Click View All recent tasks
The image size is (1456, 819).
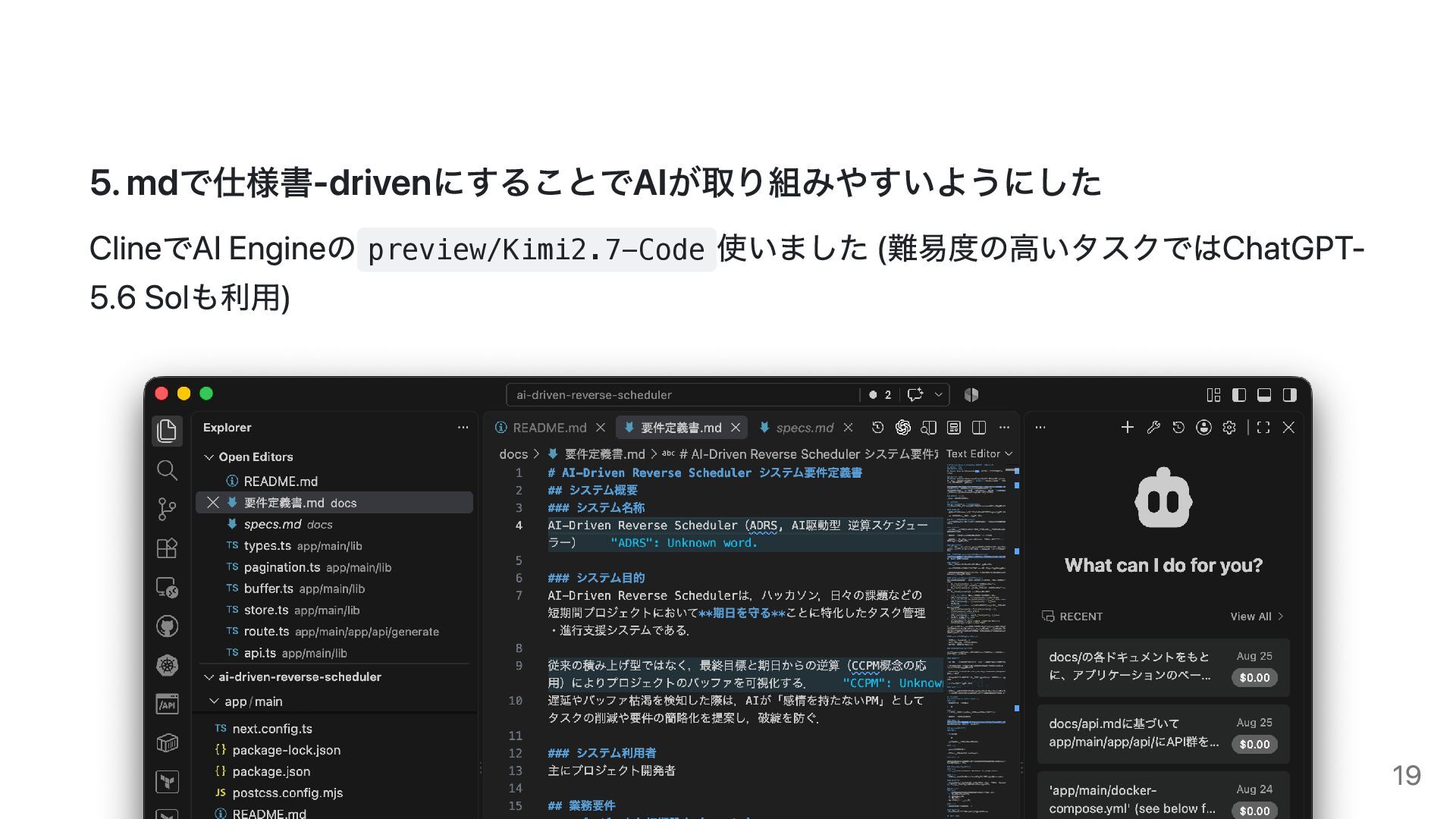click(x=1257, y=617)
